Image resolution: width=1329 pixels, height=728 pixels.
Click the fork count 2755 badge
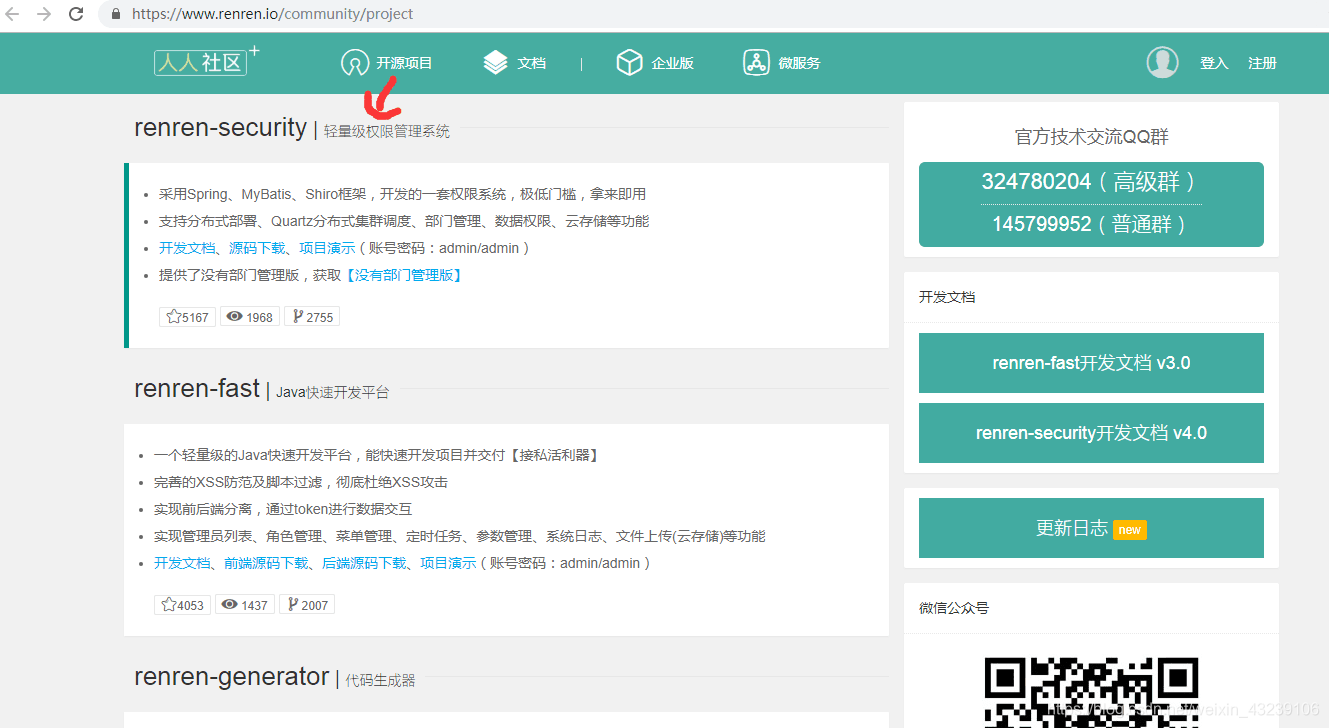(312, 317)
